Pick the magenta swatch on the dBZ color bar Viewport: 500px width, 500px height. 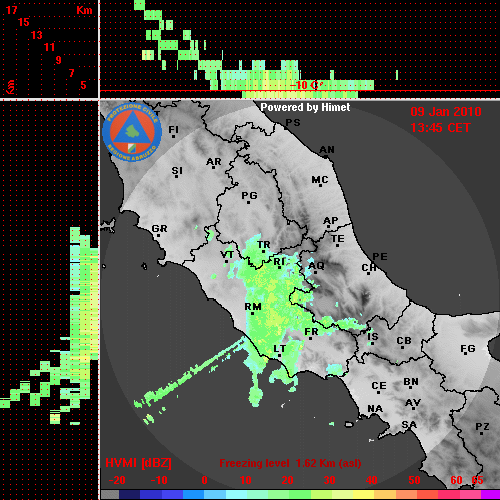pyautogui.click(x=490, y=494)
